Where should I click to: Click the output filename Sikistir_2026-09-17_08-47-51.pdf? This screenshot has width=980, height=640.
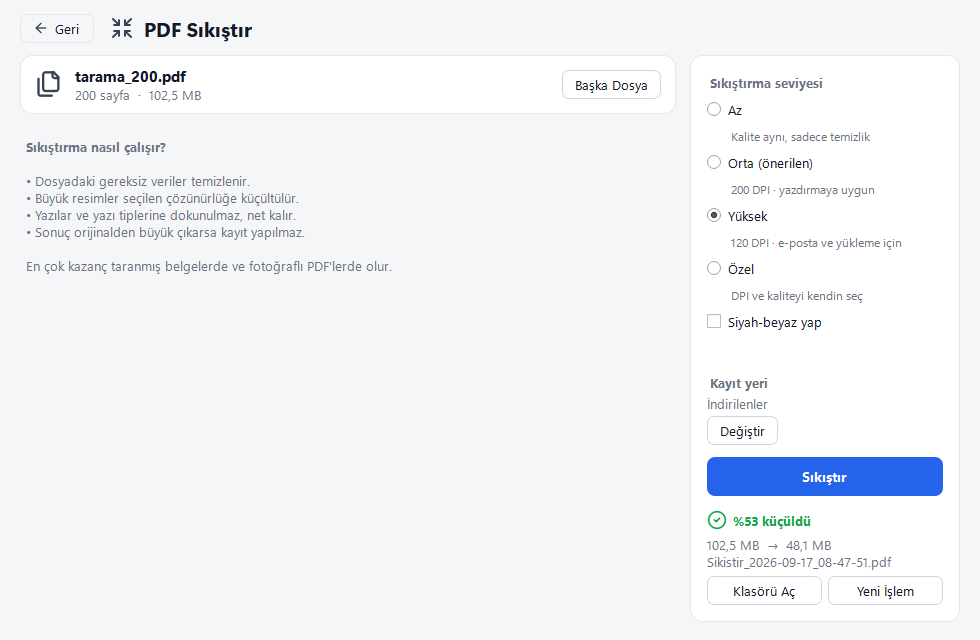click(799, 562)
